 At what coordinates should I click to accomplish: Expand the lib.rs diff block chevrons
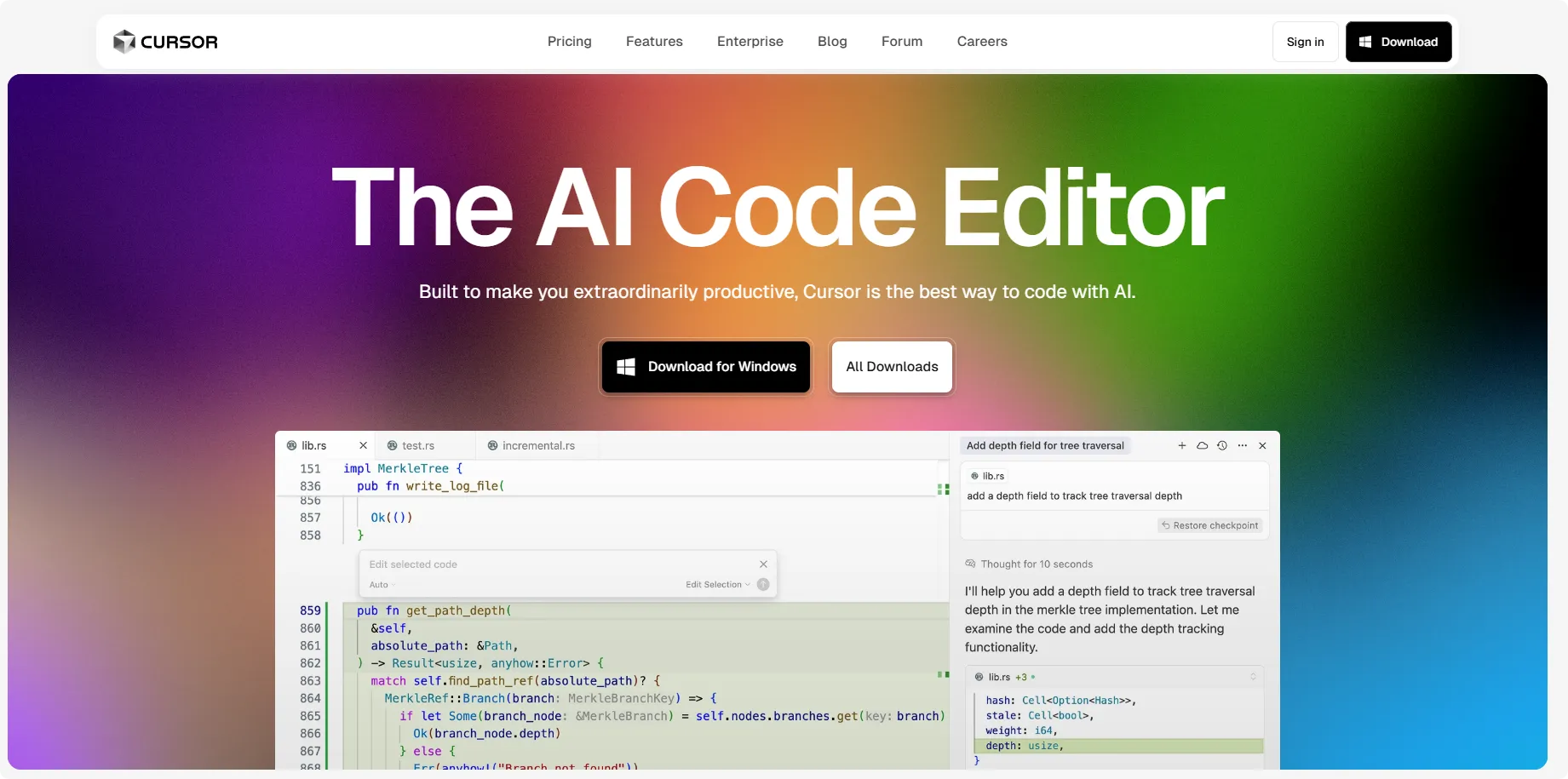tap(1253, 677)
